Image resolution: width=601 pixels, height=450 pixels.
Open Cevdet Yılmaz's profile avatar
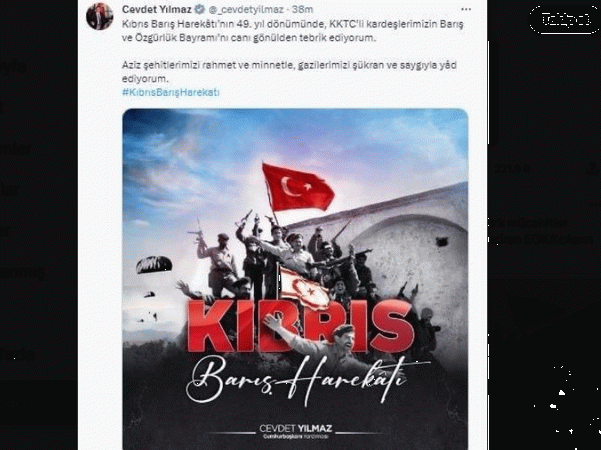(99, 16)
